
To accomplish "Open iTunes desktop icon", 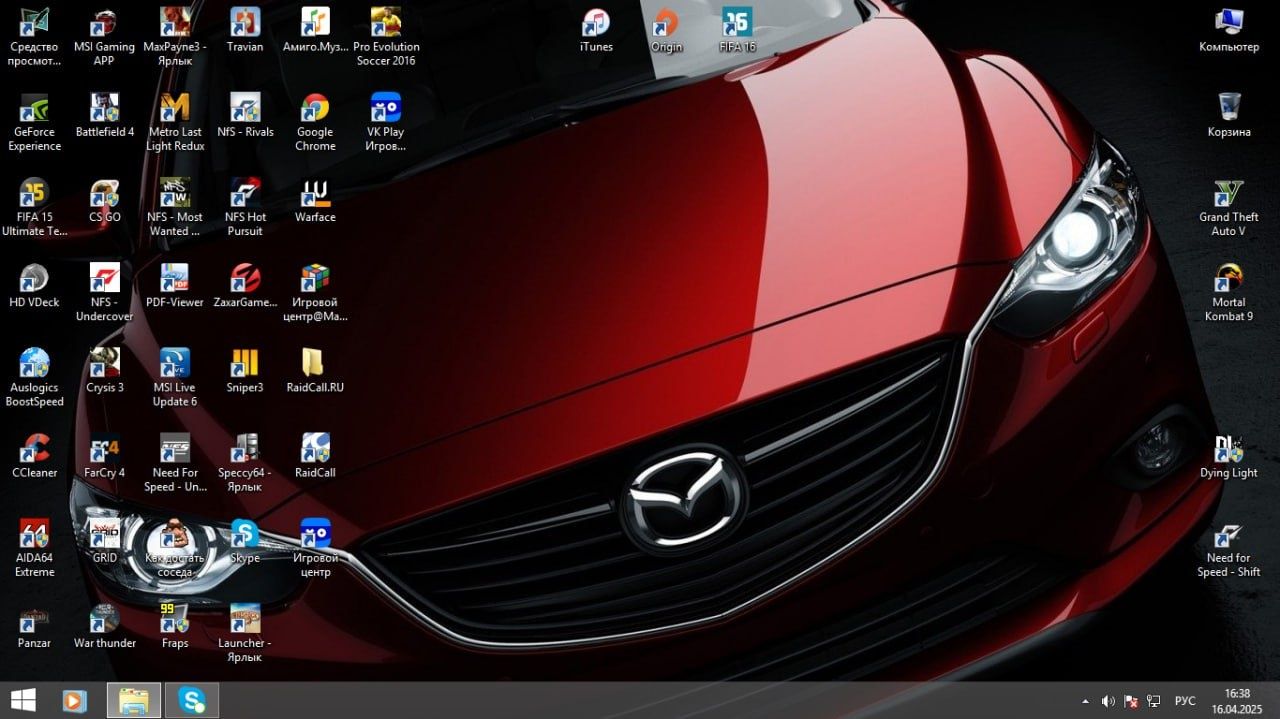I will point(596,30).
